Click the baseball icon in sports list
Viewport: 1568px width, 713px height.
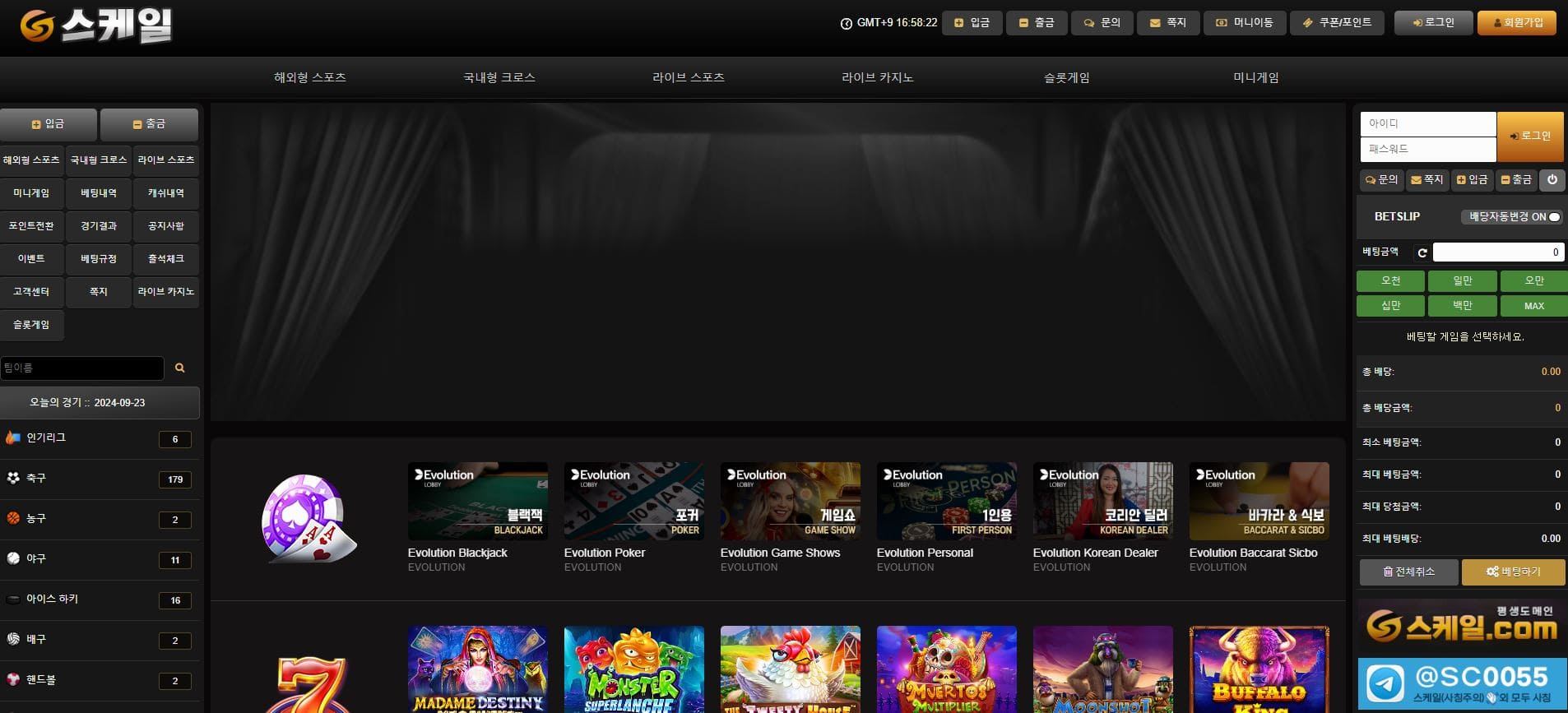13,558
